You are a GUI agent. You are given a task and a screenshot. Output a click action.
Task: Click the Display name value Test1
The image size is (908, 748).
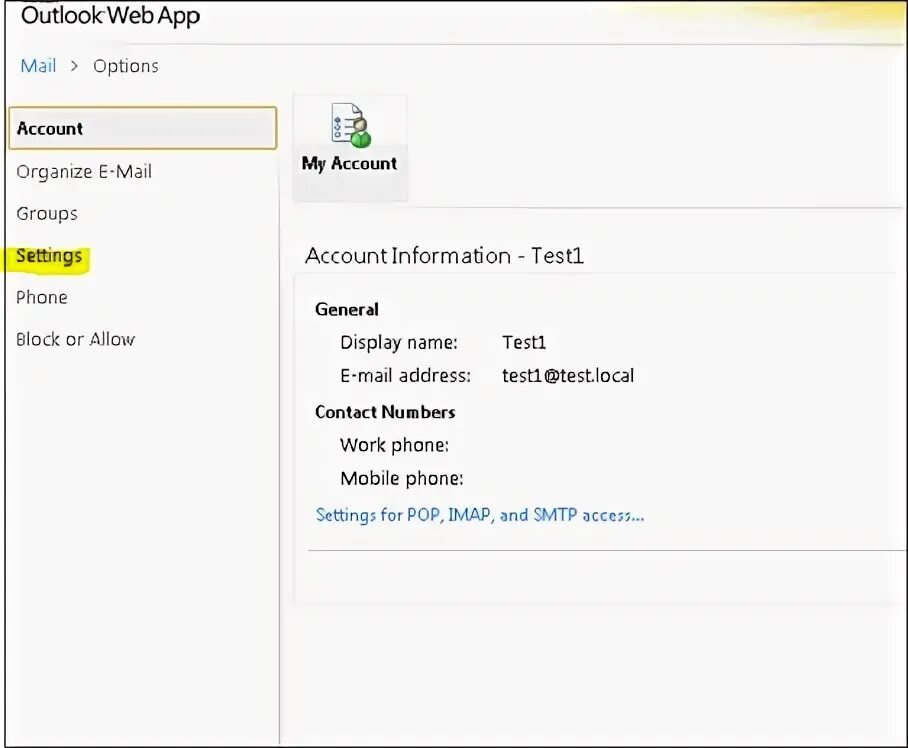click(x=523, y=342)
